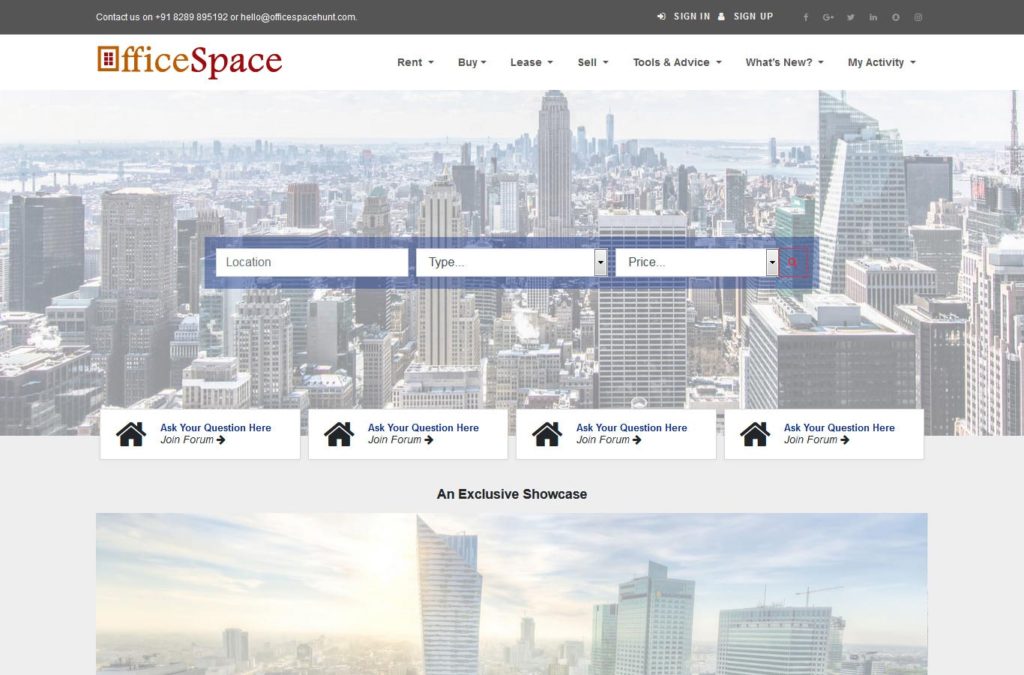Click the arrow icon beside Sign In
The height and width of the screenshot is (675, 1024).
(661, 17)
